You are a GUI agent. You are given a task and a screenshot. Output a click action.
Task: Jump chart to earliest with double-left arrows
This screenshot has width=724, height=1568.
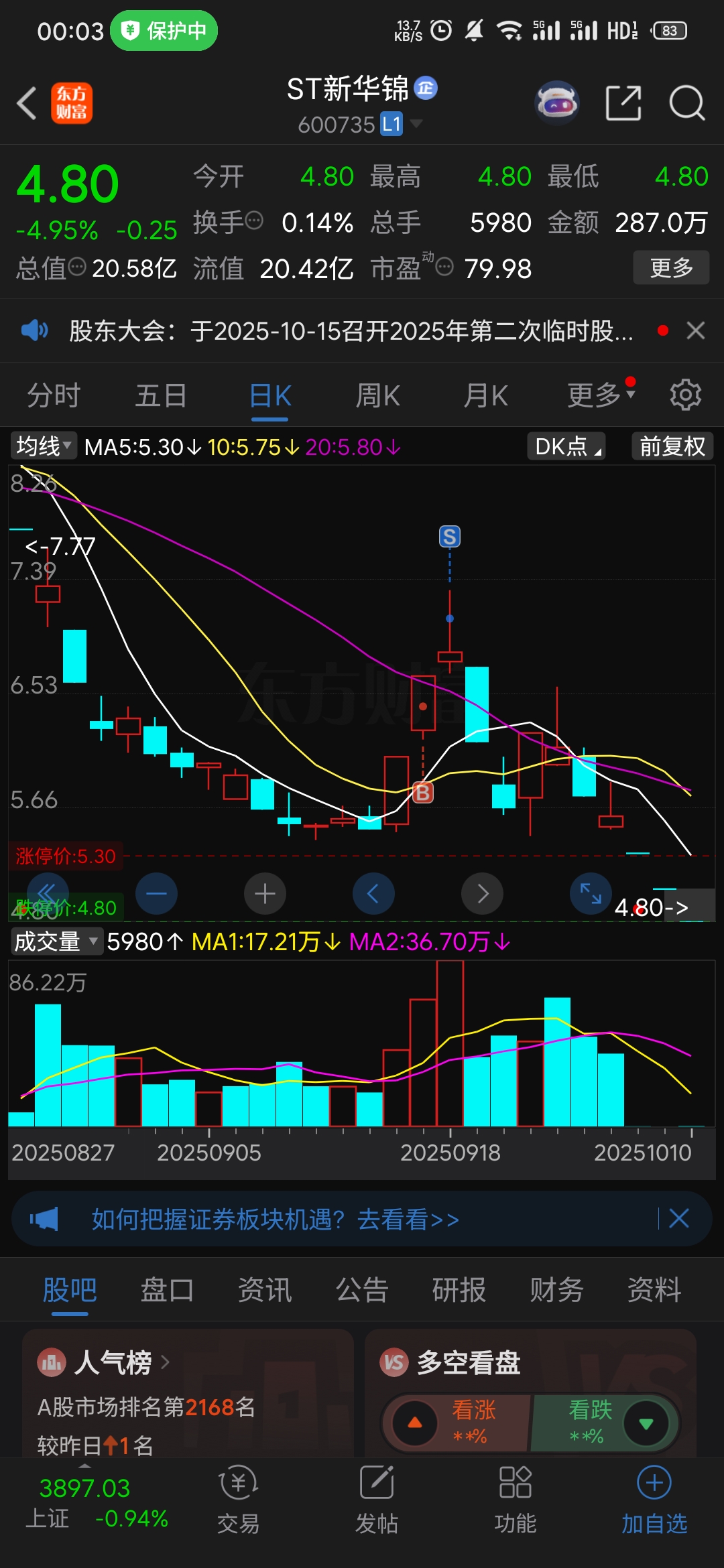coord(47,893)
